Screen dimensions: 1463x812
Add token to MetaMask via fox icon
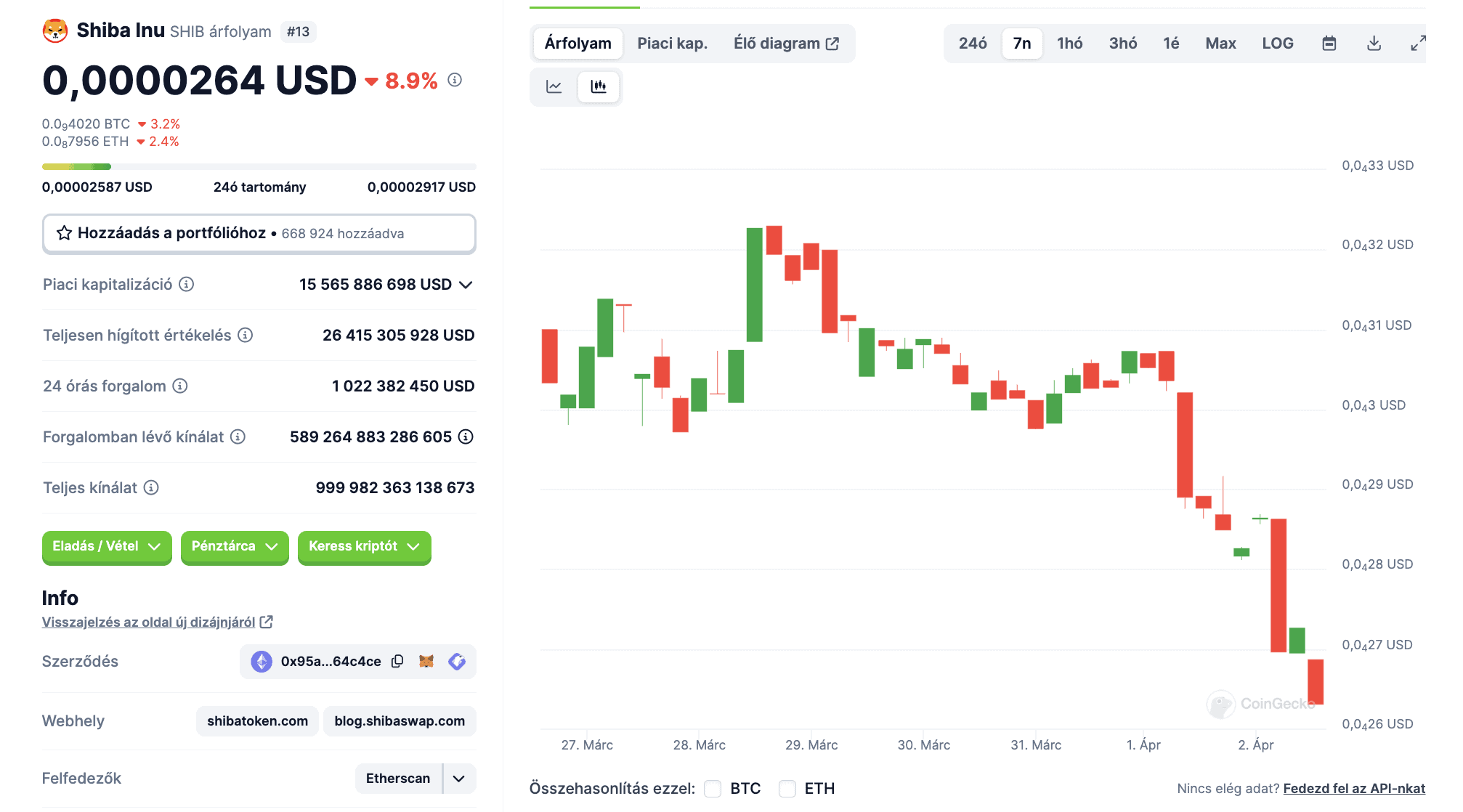point(426,661)
